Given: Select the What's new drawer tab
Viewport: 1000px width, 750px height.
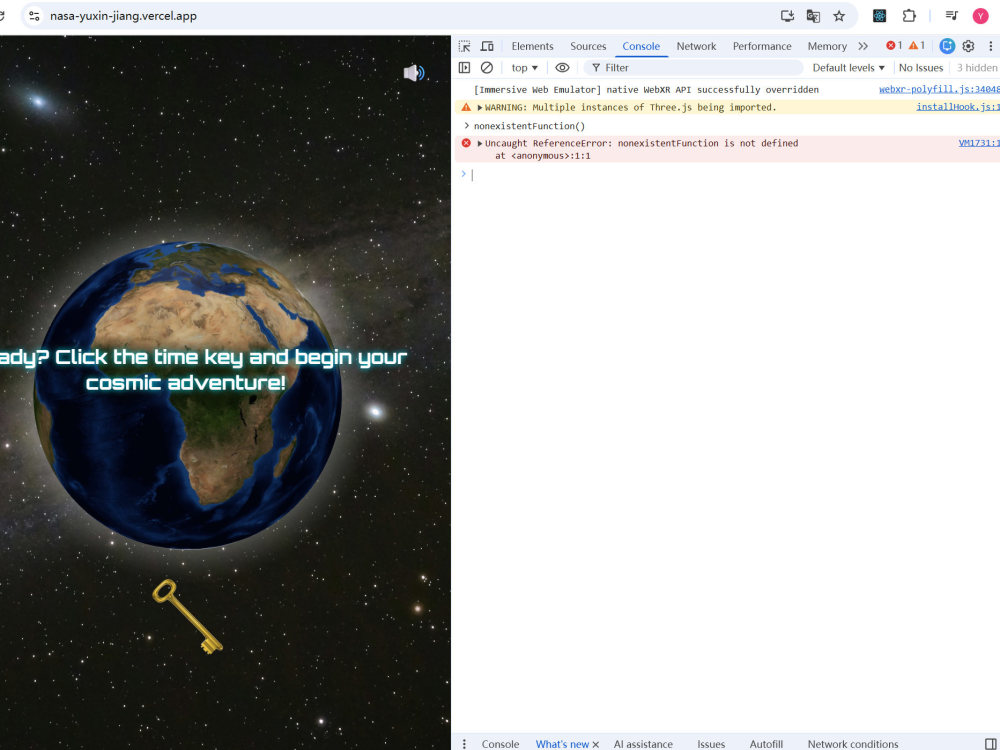Looking at the screenshot, I should pyautogui.click(x=562, y=744).
